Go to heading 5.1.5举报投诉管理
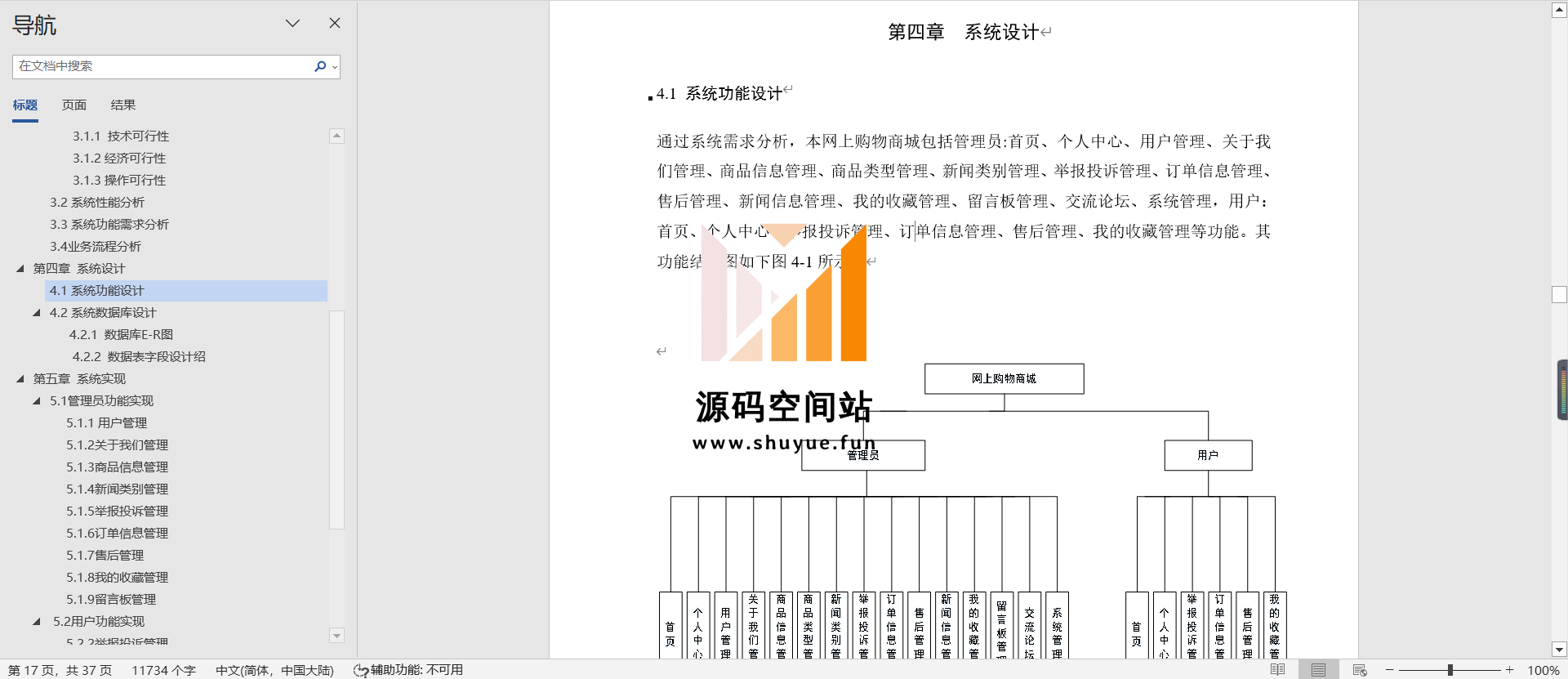Image resolution: width=1568 pixels, height=679 pixels. click(118, 511)
